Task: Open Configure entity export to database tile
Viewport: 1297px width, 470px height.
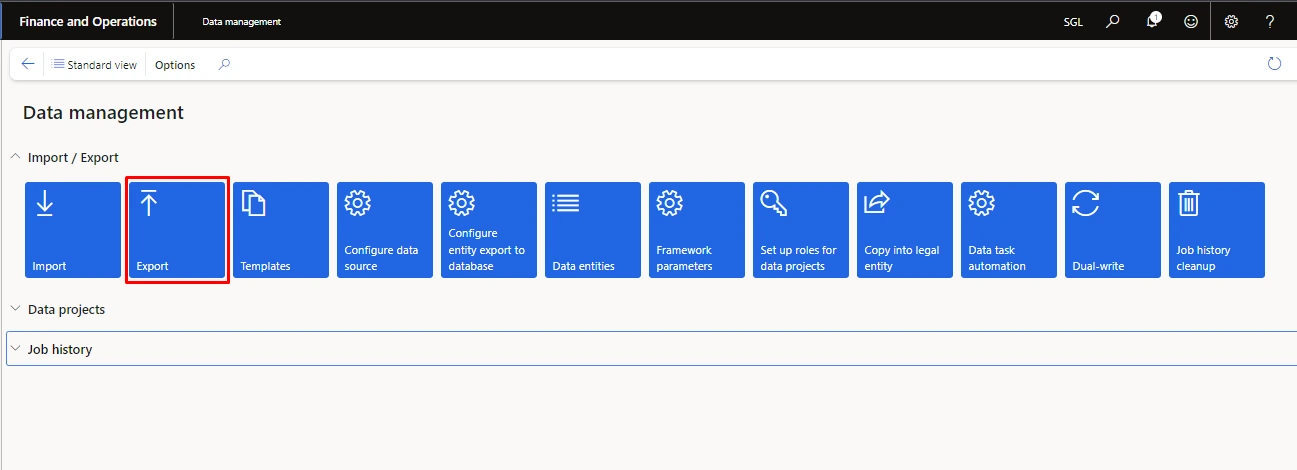Action: (x=489, y=230)
